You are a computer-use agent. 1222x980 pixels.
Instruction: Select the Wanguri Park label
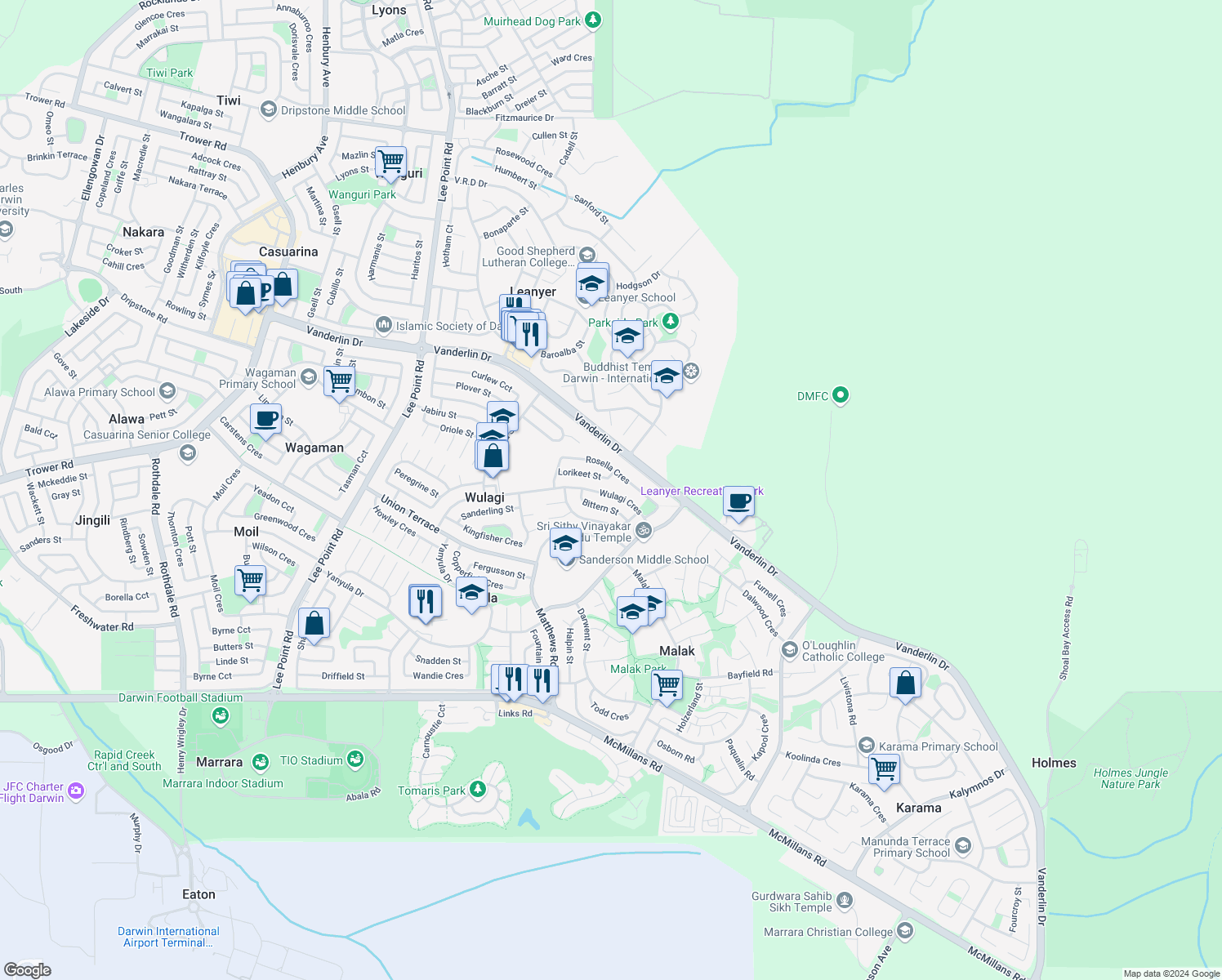point(362,194)
